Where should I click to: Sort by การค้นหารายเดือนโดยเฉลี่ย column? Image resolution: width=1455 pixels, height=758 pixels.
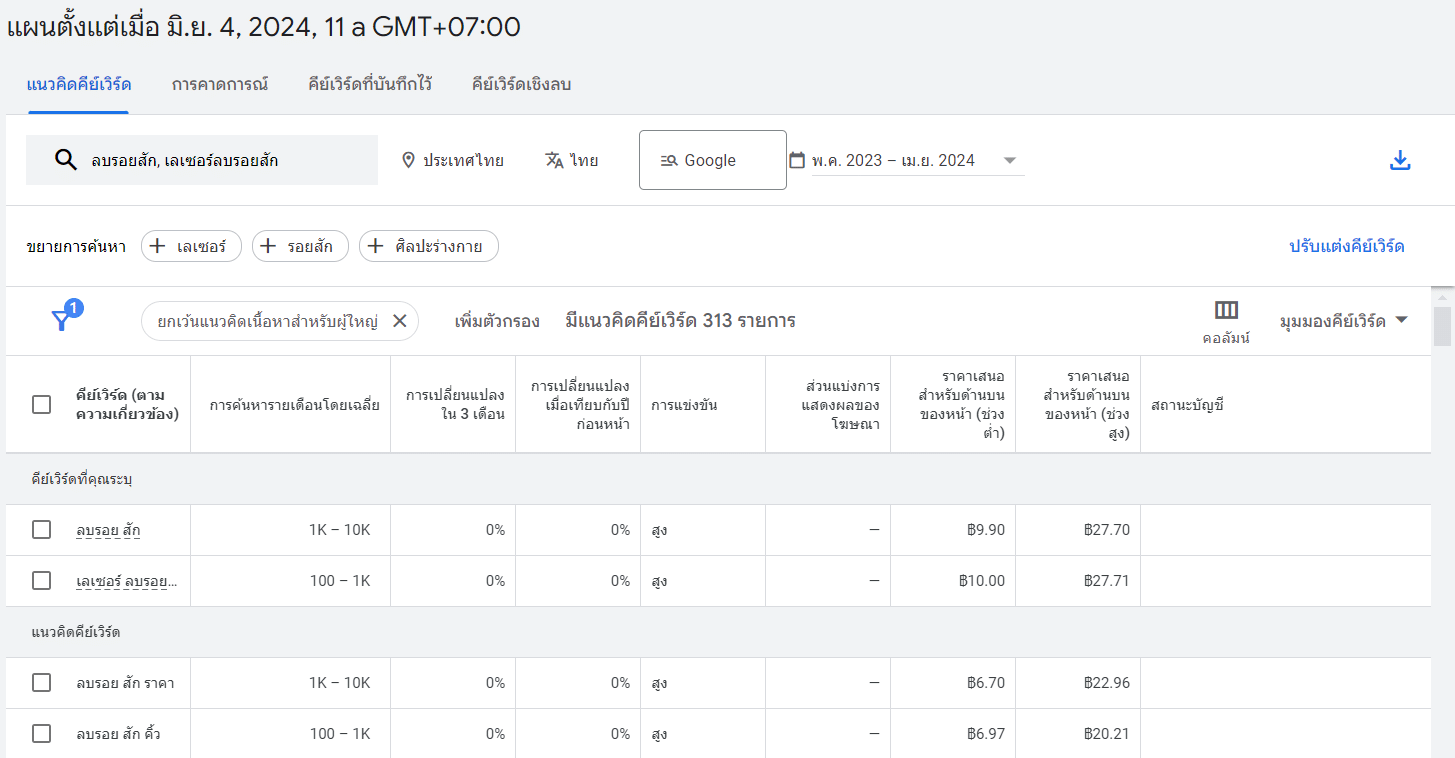tap(294, 405)
